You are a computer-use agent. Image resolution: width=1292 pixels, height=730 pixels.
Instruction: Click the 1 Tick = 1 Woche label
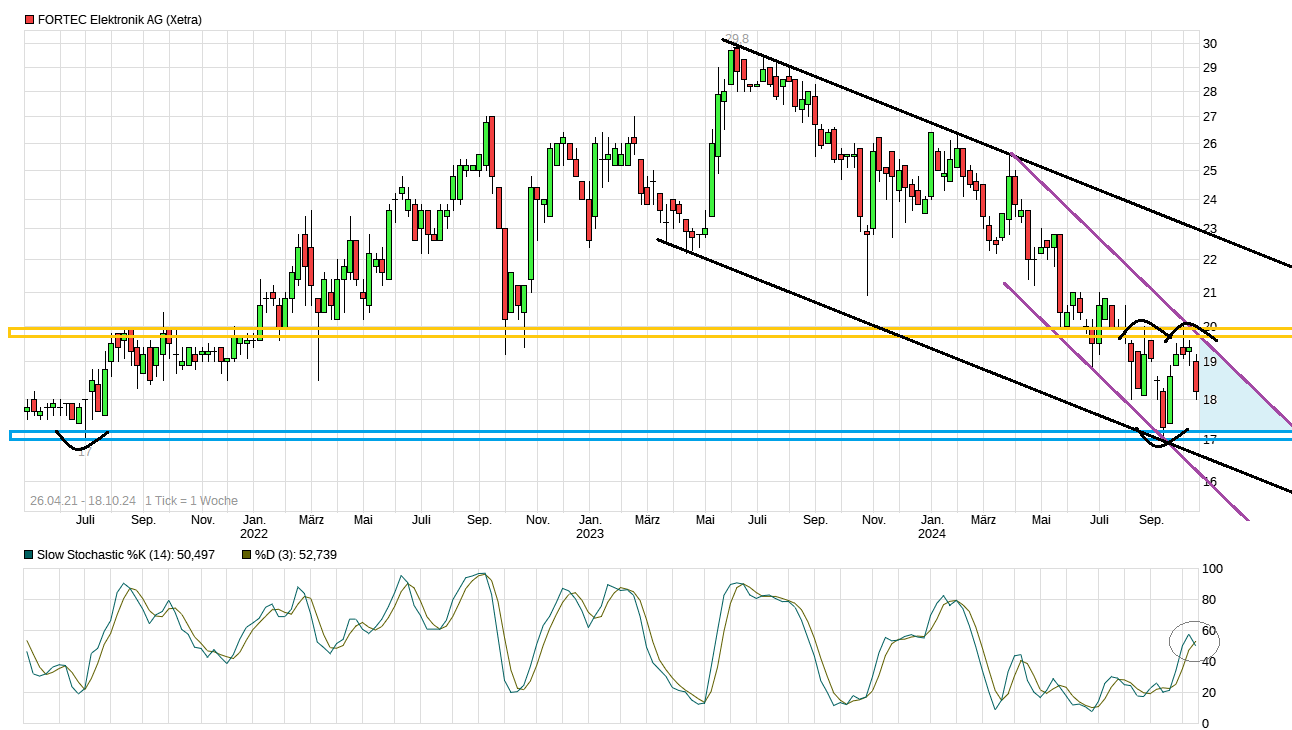(191, 501)
